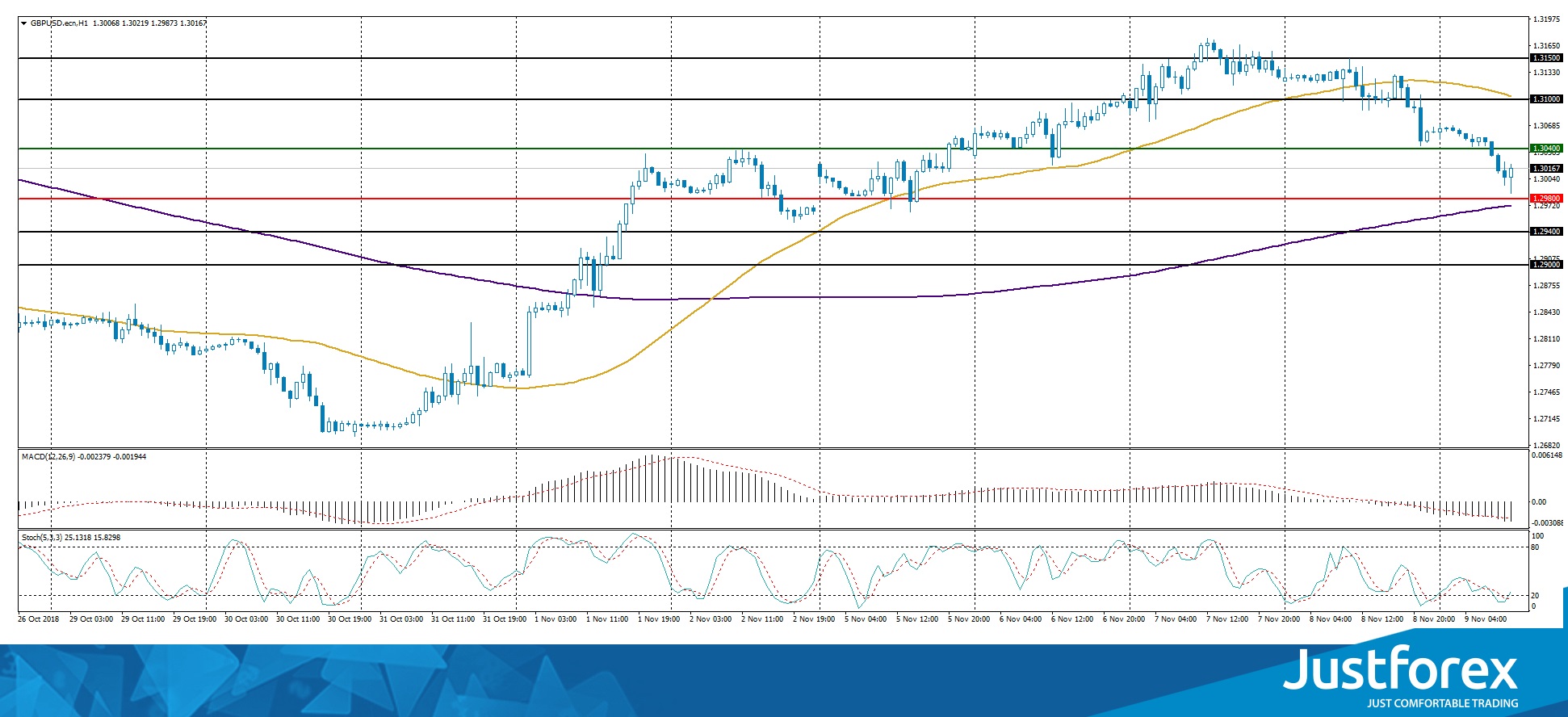The image size is (1568, 717).
Task: Click the 31 Oct 03:00 time label
Action: pos(401,619)
